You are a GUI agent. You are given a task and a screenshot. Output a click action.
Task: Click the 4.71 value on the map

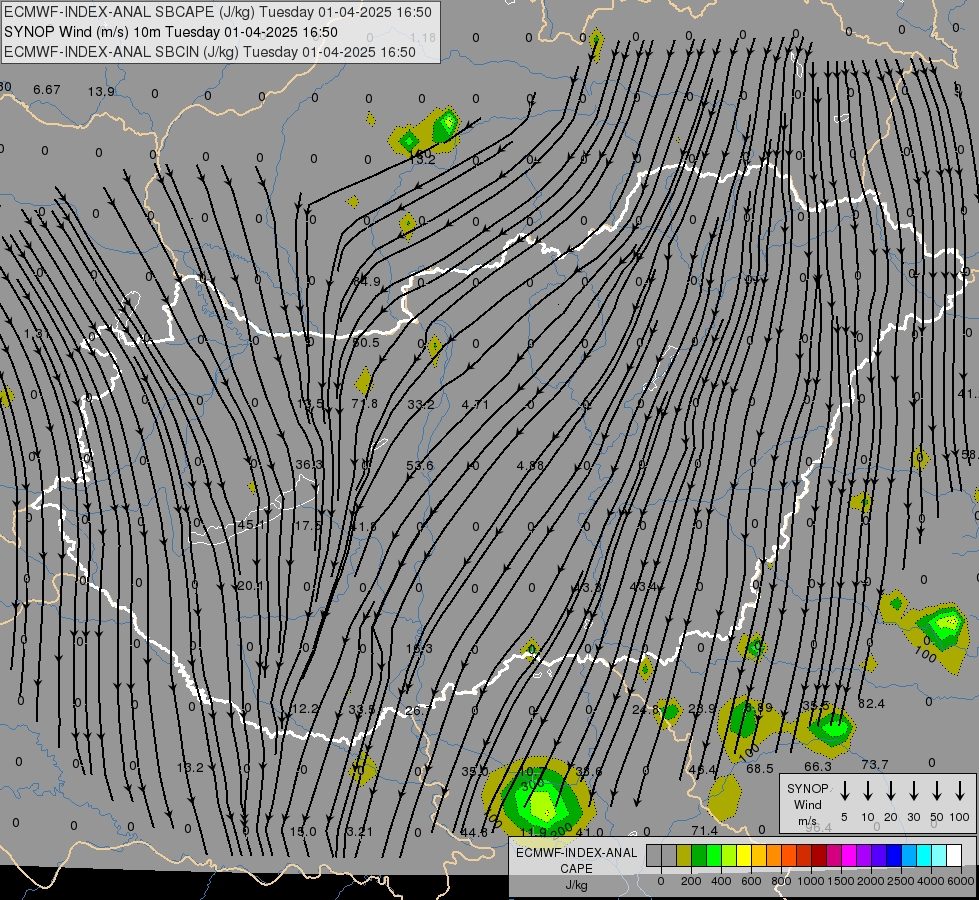tap(475, 404)
